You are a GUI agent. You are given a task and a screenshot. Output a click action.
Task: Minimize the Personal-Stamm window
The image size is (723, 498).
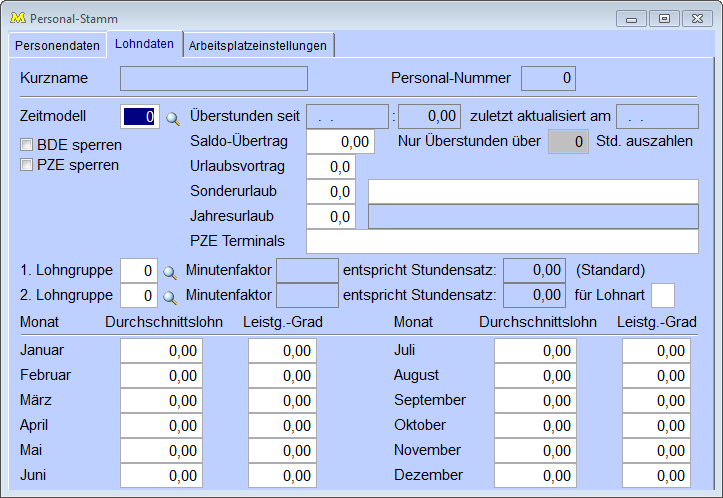coord(631,18)
